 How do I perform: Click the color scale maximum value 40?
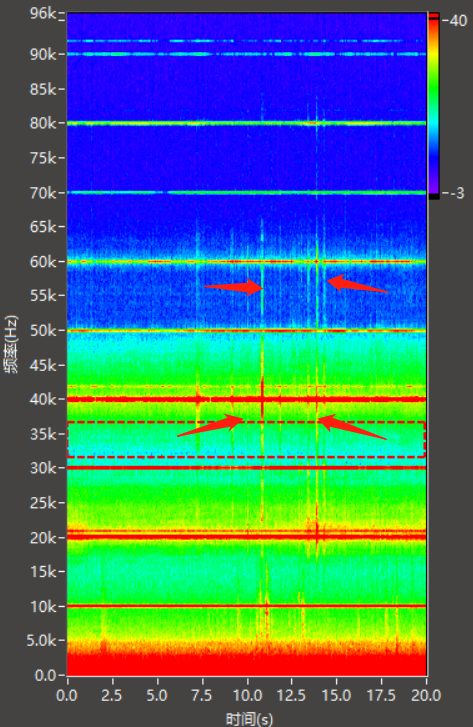point(458,21)
